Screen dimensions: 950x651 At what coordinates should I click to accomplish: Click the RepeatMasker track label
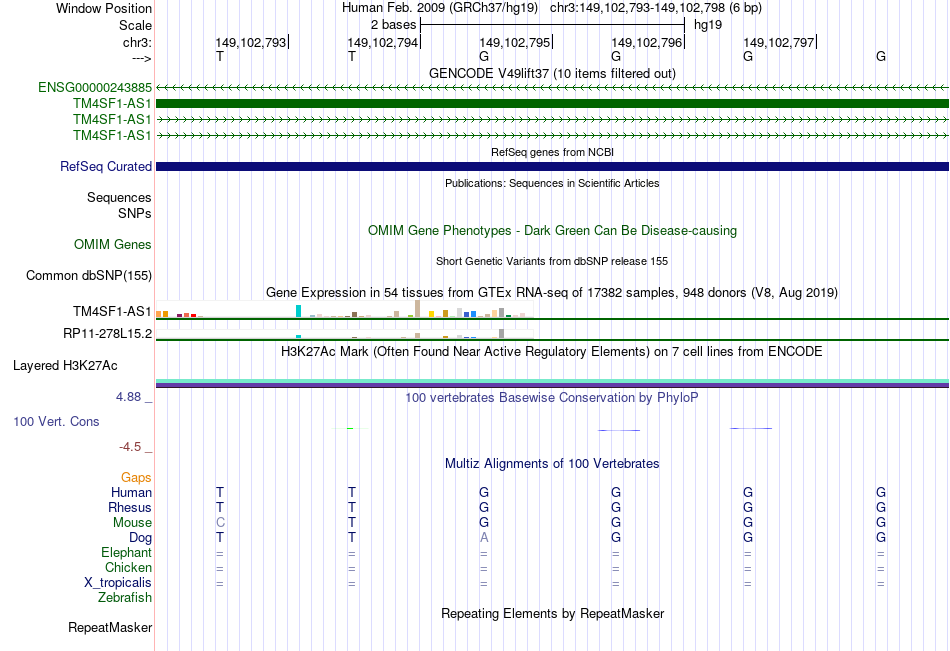tap(110, 627)
